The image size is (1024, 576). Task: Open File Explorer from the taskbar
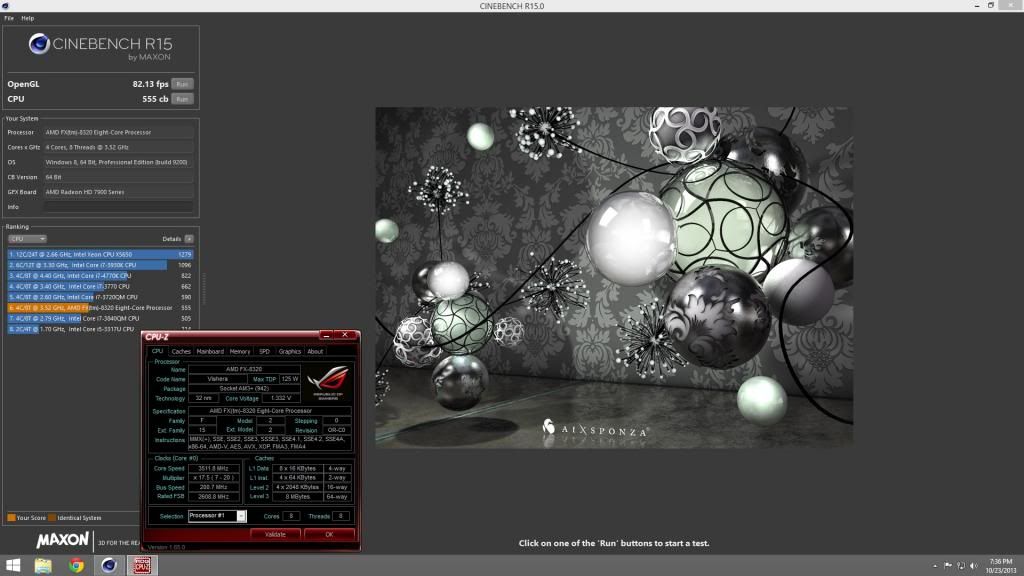(43, 565)
